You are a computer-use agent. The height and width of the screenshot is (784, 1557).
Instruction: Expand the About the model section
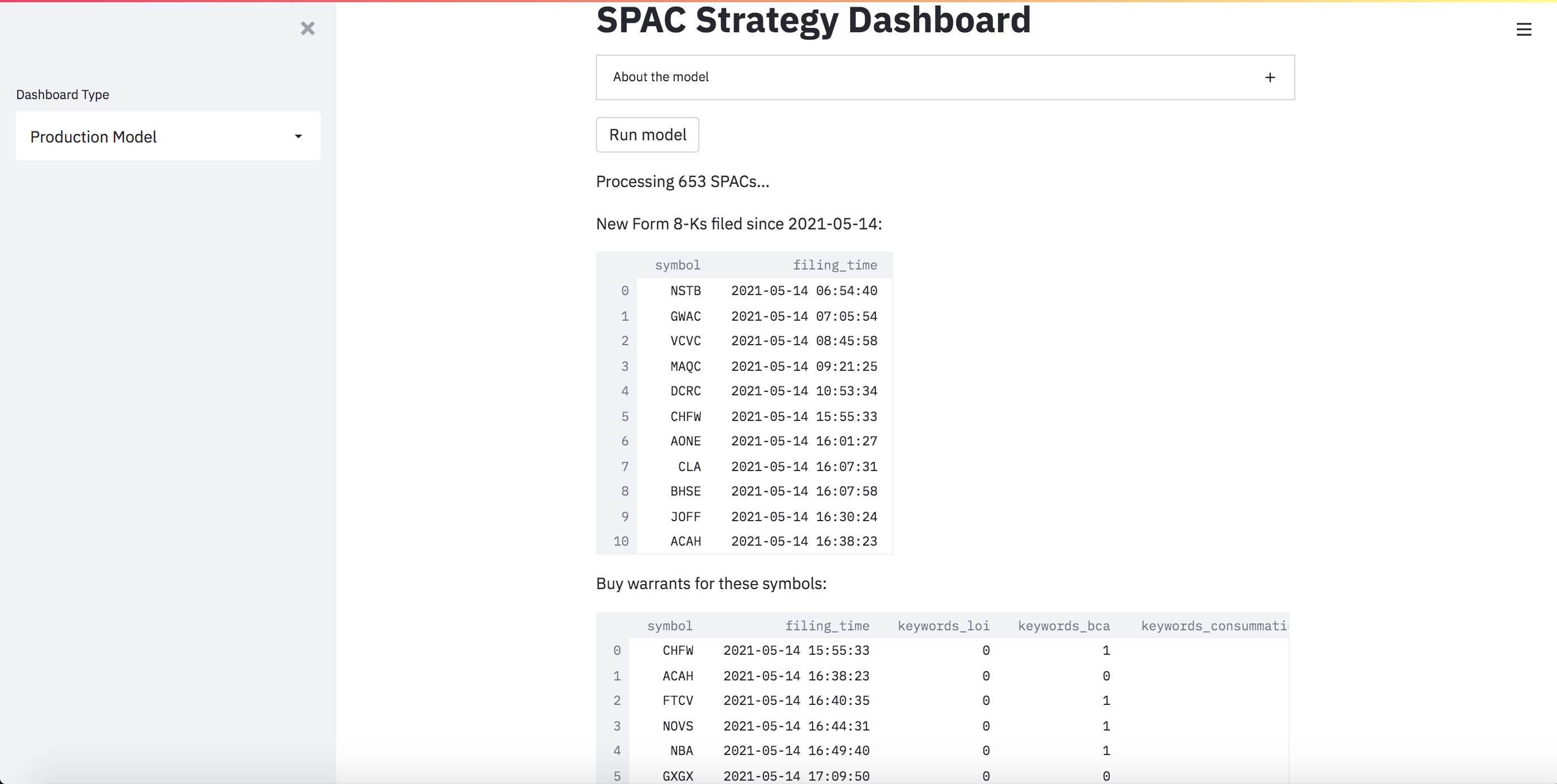pos(944,77)
